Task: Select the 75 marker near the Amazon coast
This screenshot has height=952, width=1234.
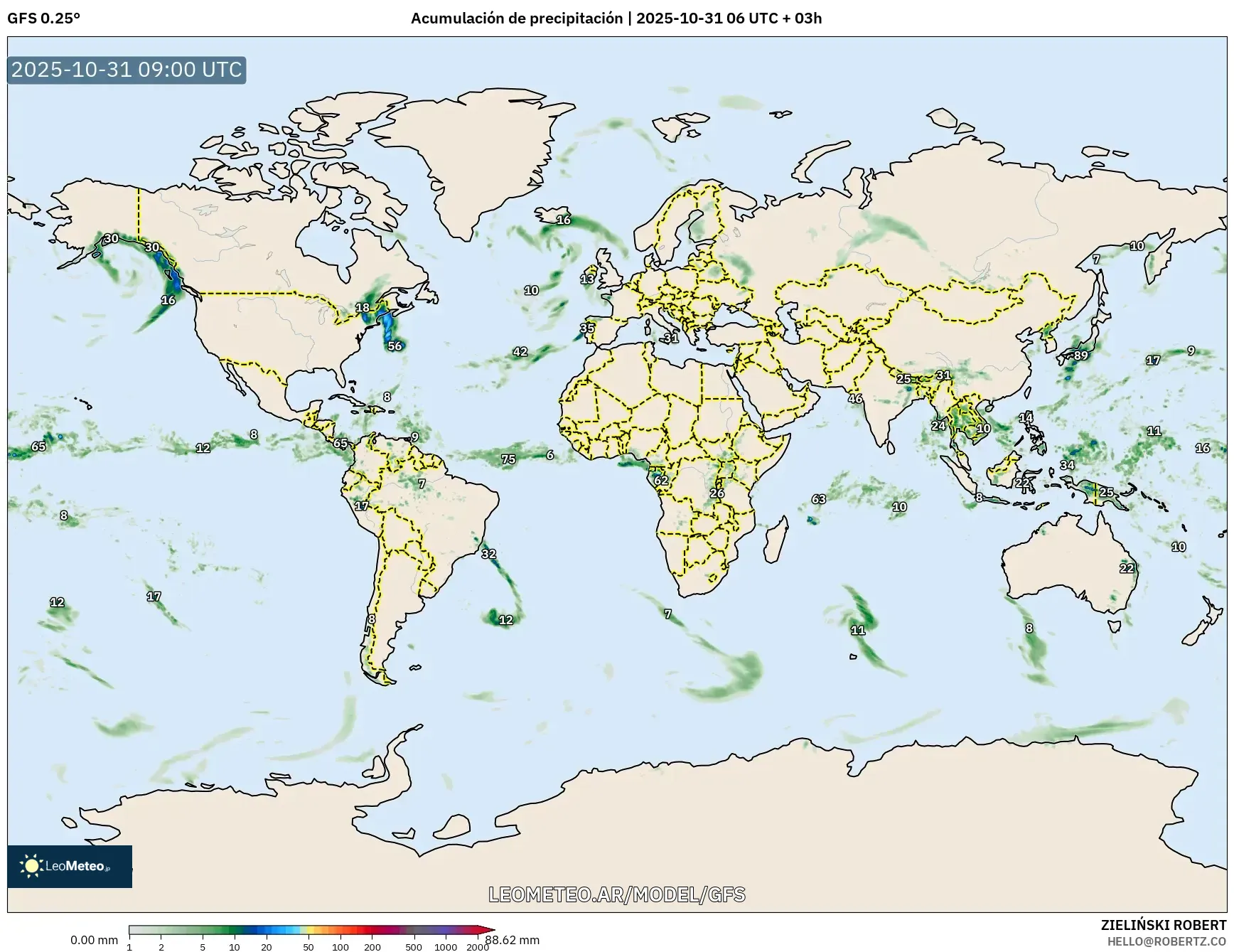Action: tap(509, 460)
